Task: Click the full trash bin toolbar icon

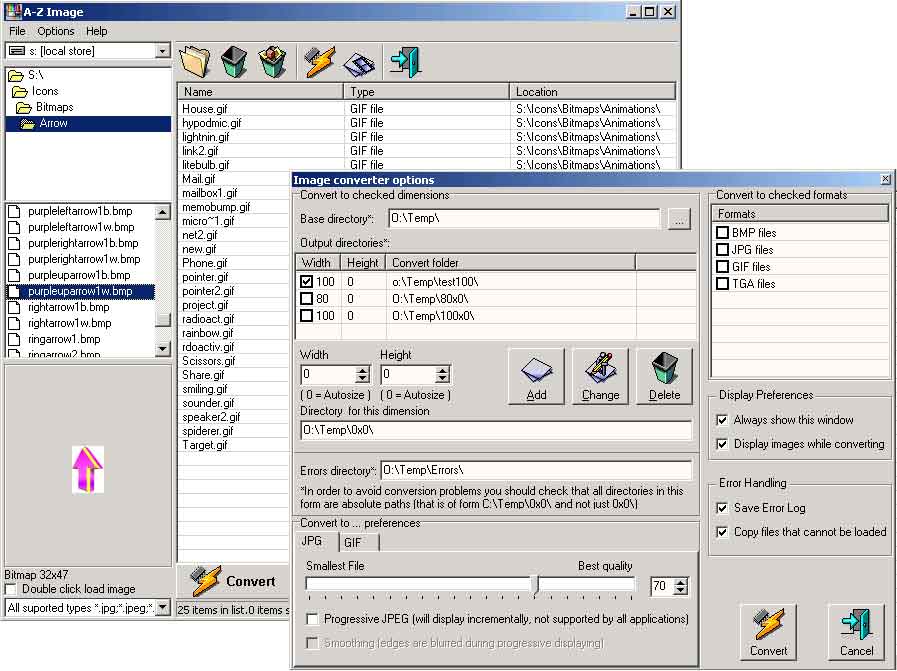Action: (x=272, y=62)
